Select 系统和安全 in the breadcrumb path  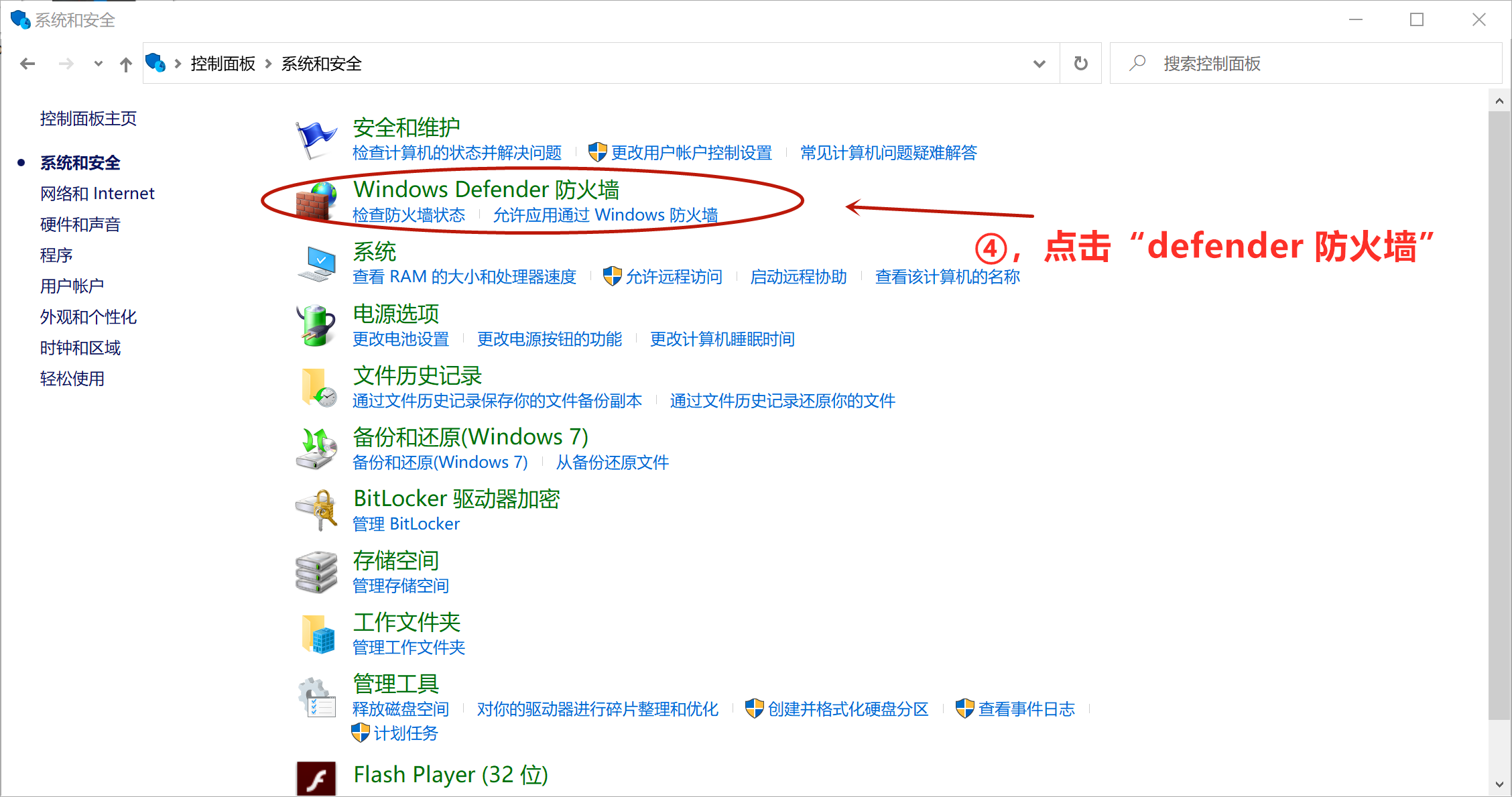coord(322,64)
